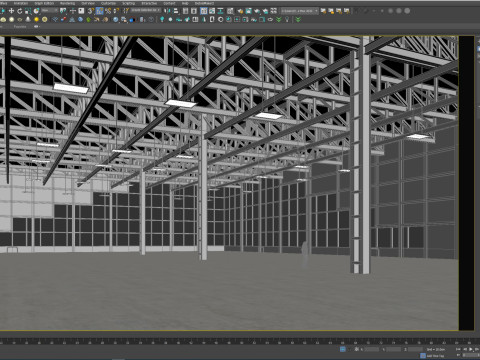This screenshot has width=480, height=360.
Task: Select the Populate ribbon tab
Action: point(20,26)
